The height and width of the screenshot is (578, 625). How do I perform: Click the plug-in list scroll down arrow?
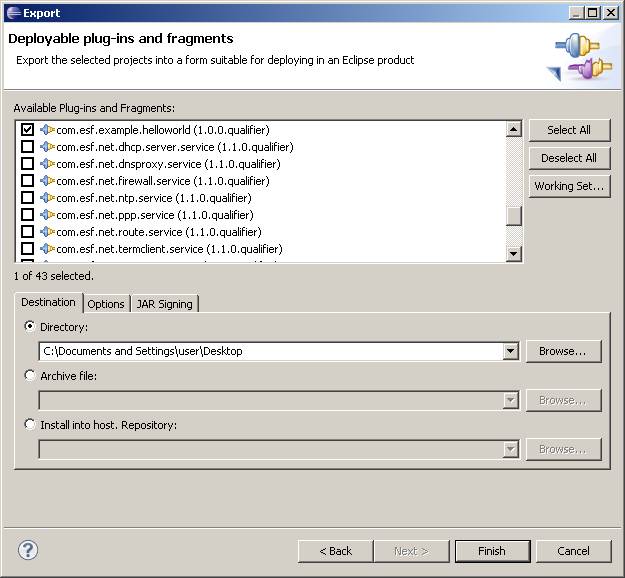coord(514,254)
